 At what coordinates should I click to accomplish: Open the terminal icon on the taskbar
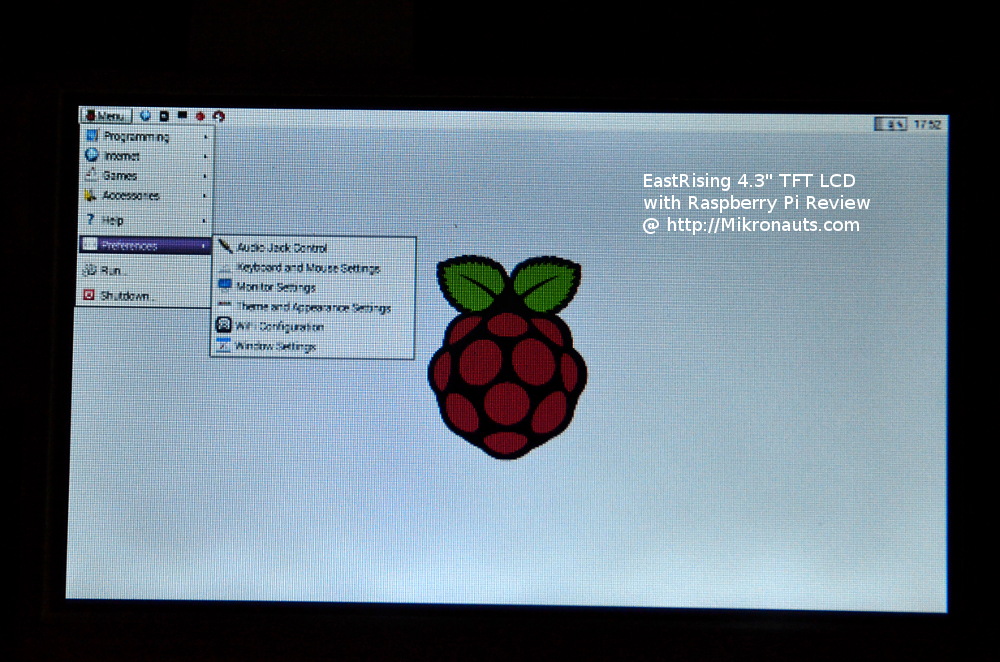pyautogui.click(x=182, y=115)
